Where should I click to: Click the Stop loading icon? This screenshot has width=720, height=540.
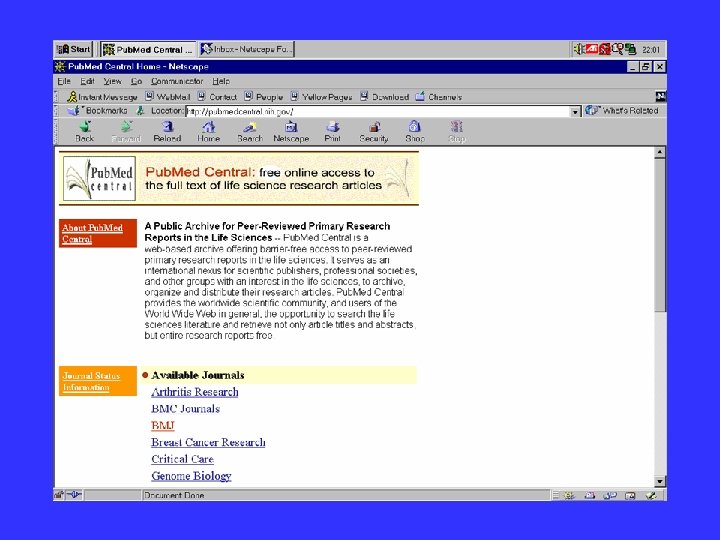tap(456, 131)
